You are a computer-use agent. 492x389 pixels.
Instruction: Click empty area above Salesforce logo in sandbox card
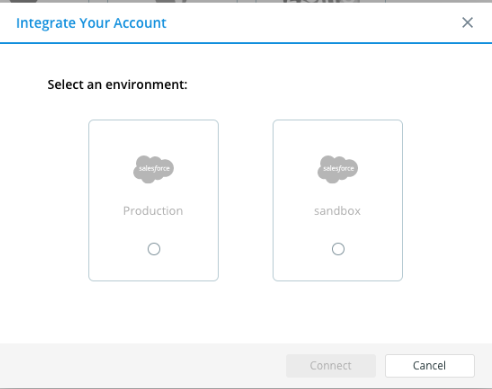338,137
